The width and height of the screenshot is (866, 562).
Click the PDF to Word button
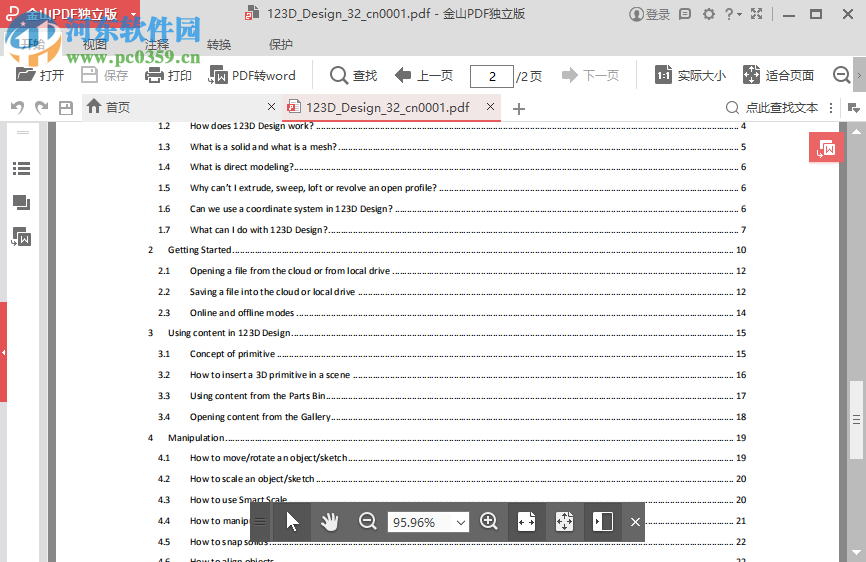click(x=252, y=75)
